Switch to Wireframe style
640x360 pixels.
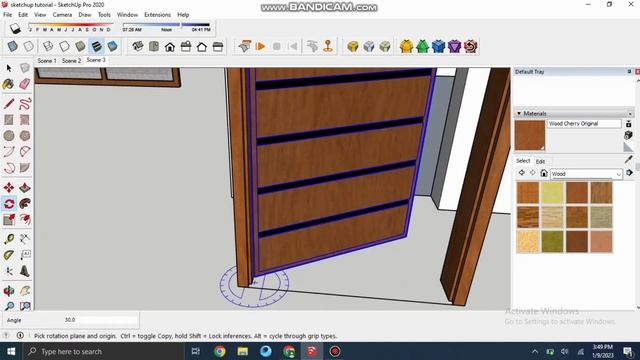(48, 47)
